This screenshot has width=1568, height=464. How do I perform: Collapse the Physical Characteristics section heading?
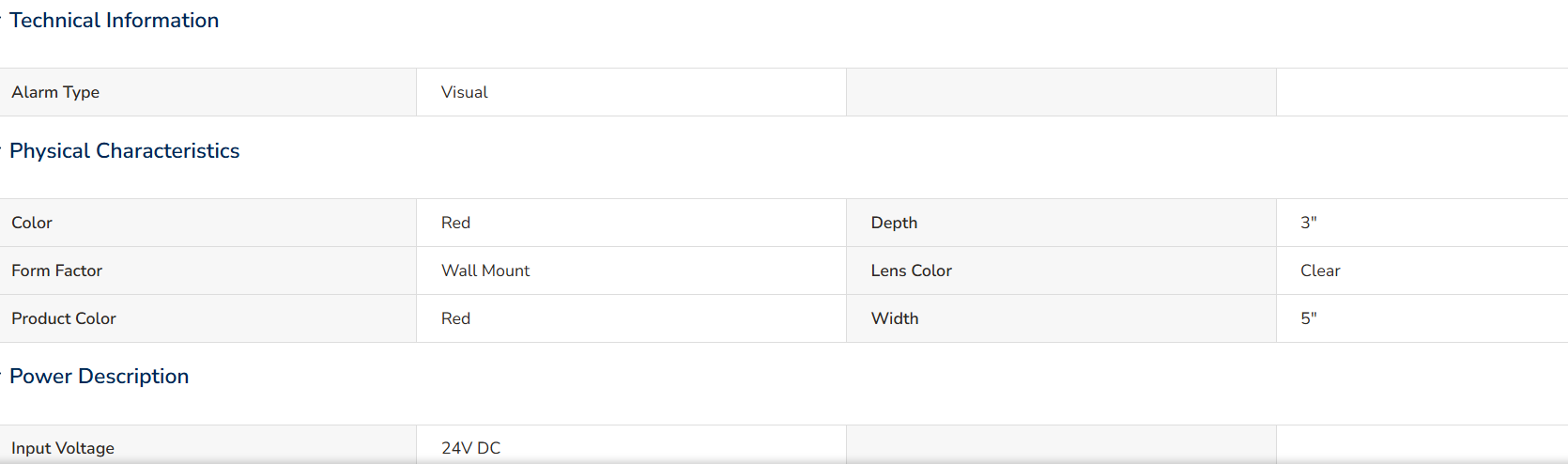(124, 151)
